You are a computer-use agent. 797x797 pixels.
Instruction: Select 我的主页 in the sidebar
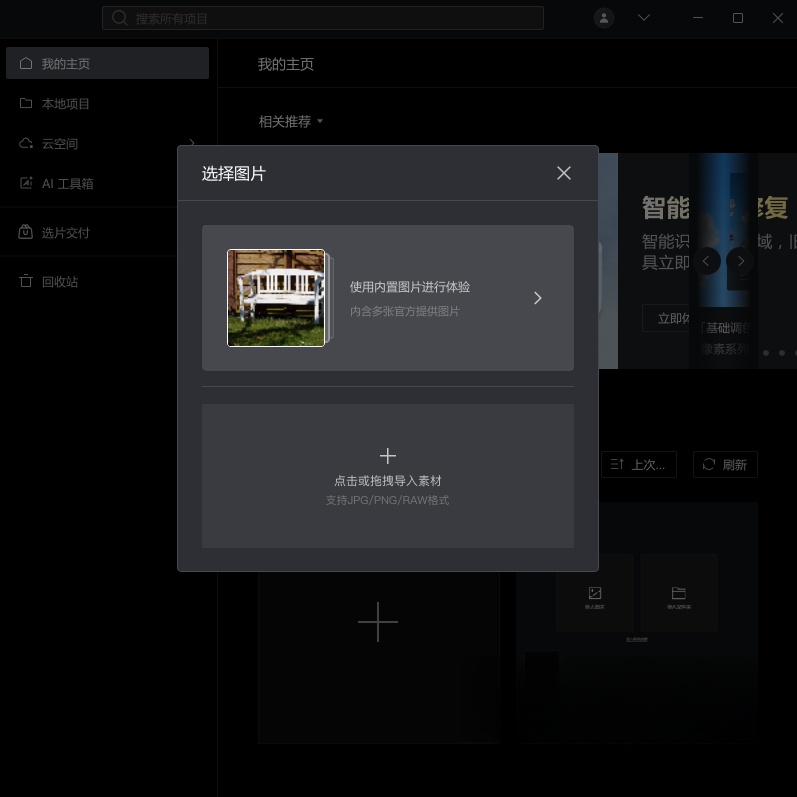pyautogui.click(x=107, y=63)
